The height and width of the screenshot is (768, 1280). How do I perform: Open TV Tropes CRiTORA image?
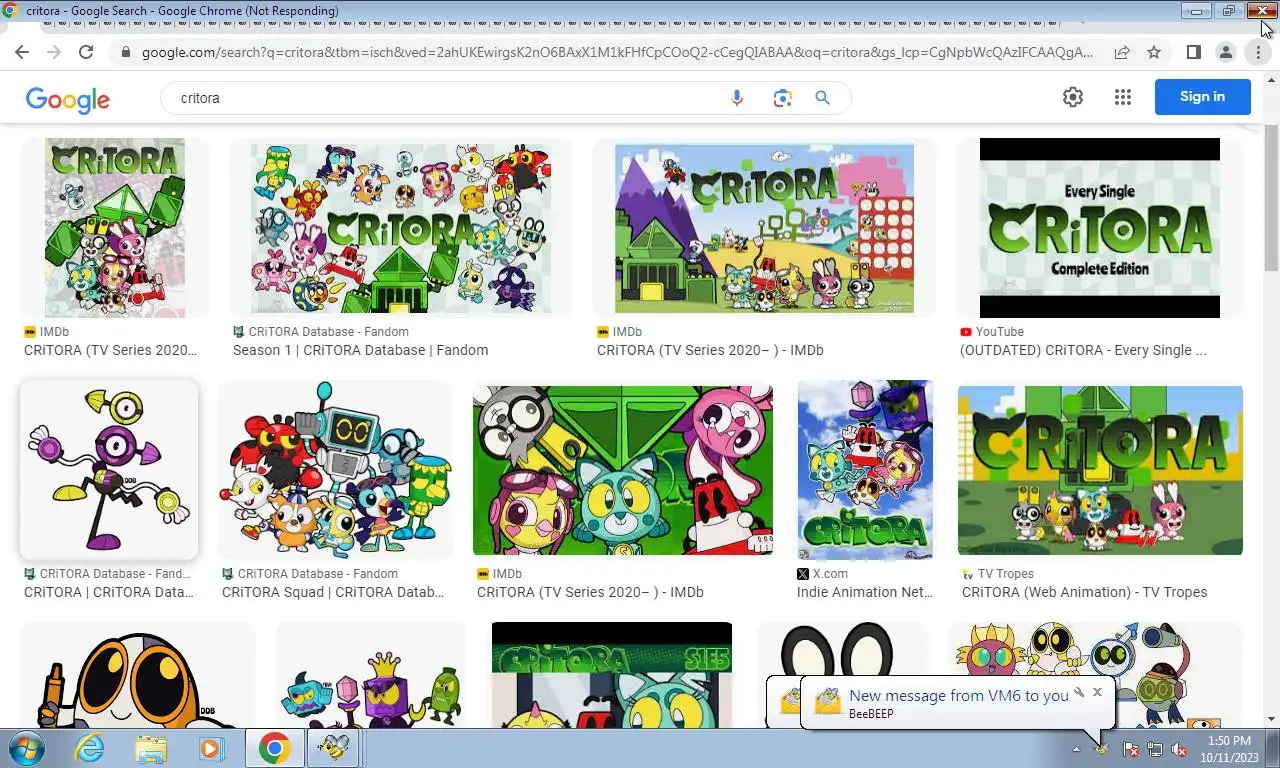click(x=1100, y=470)
